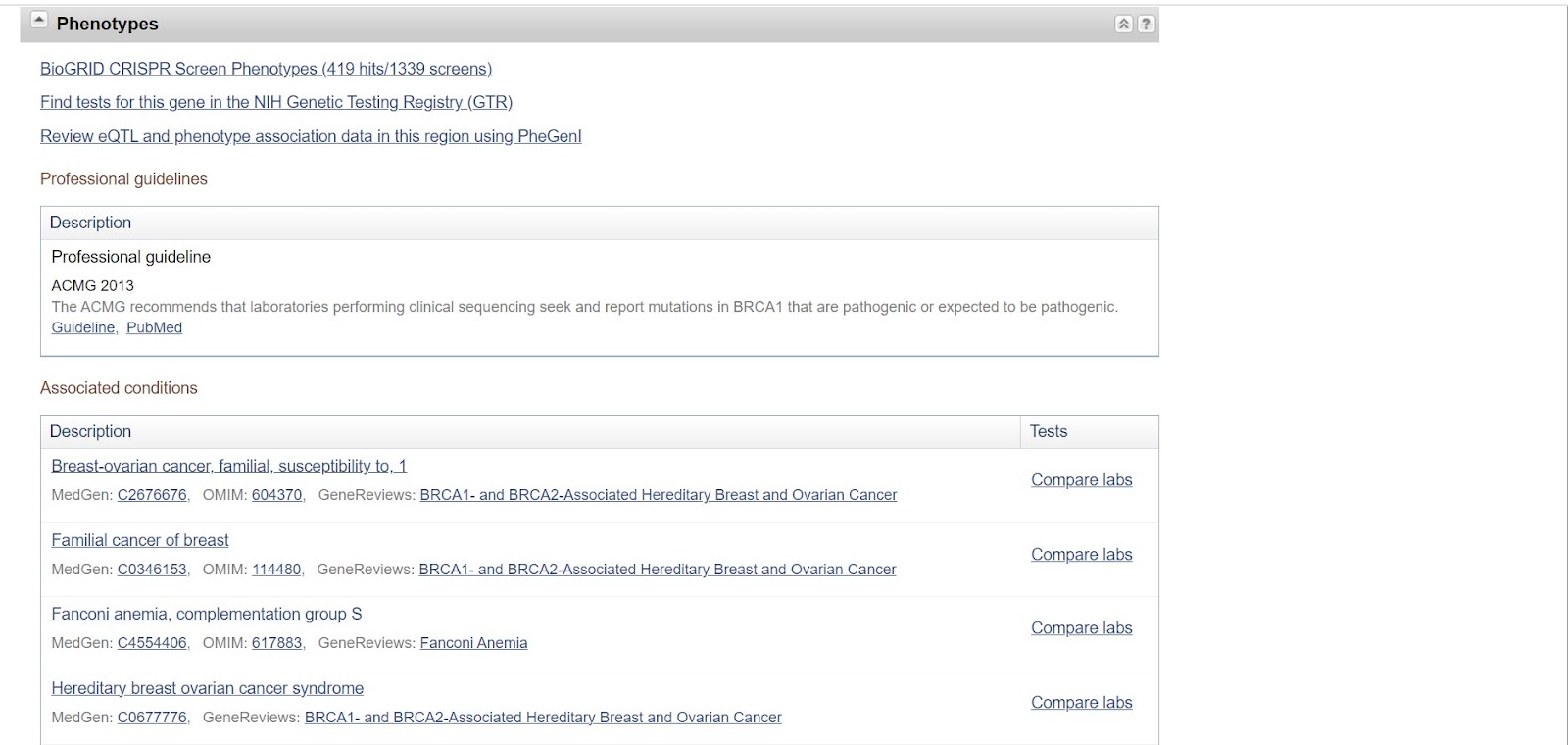This screenshot has height=745, width=1568.
Task: Open PheGenI eQTL association data link
Action: pos(311,136)
